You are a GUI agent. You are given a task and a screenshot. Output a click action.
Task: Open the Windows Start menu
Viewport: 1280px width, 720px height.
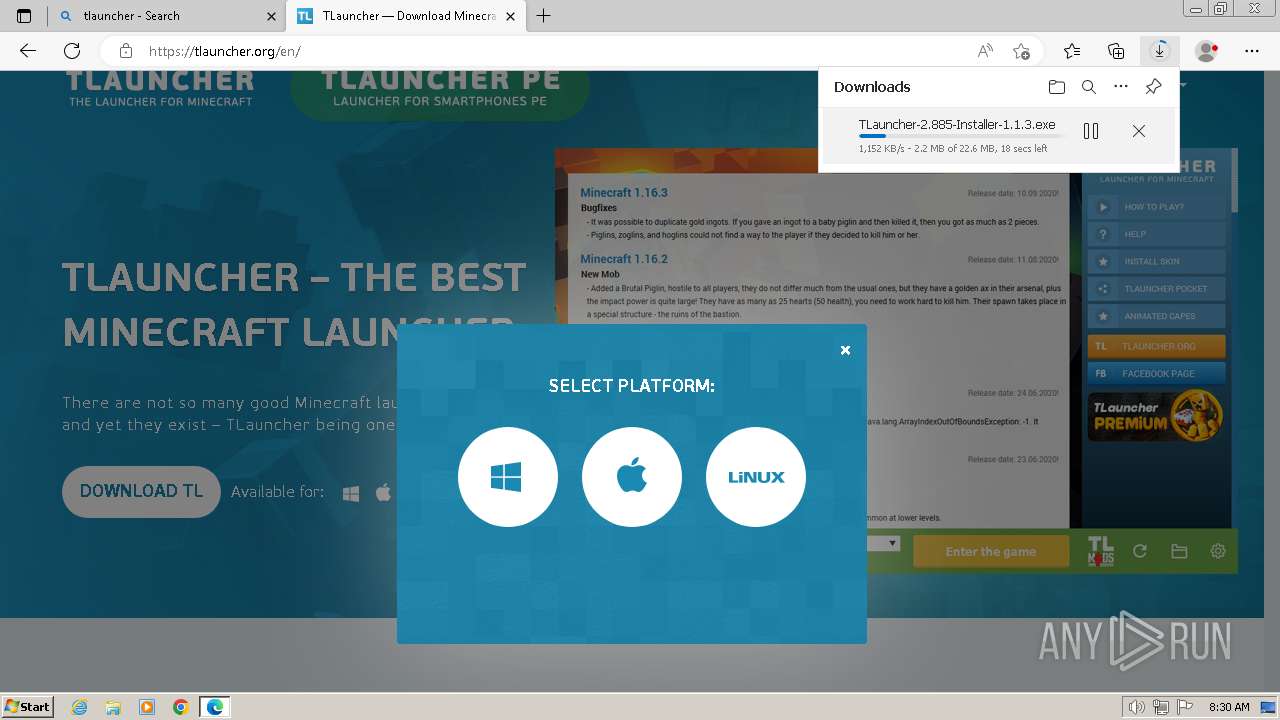(x=28, y=706)
